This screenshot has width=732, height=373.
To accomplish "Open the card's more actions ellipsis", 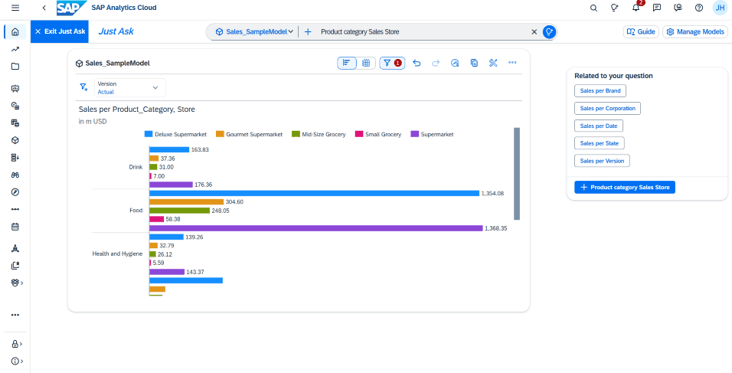I will [512, 63].
